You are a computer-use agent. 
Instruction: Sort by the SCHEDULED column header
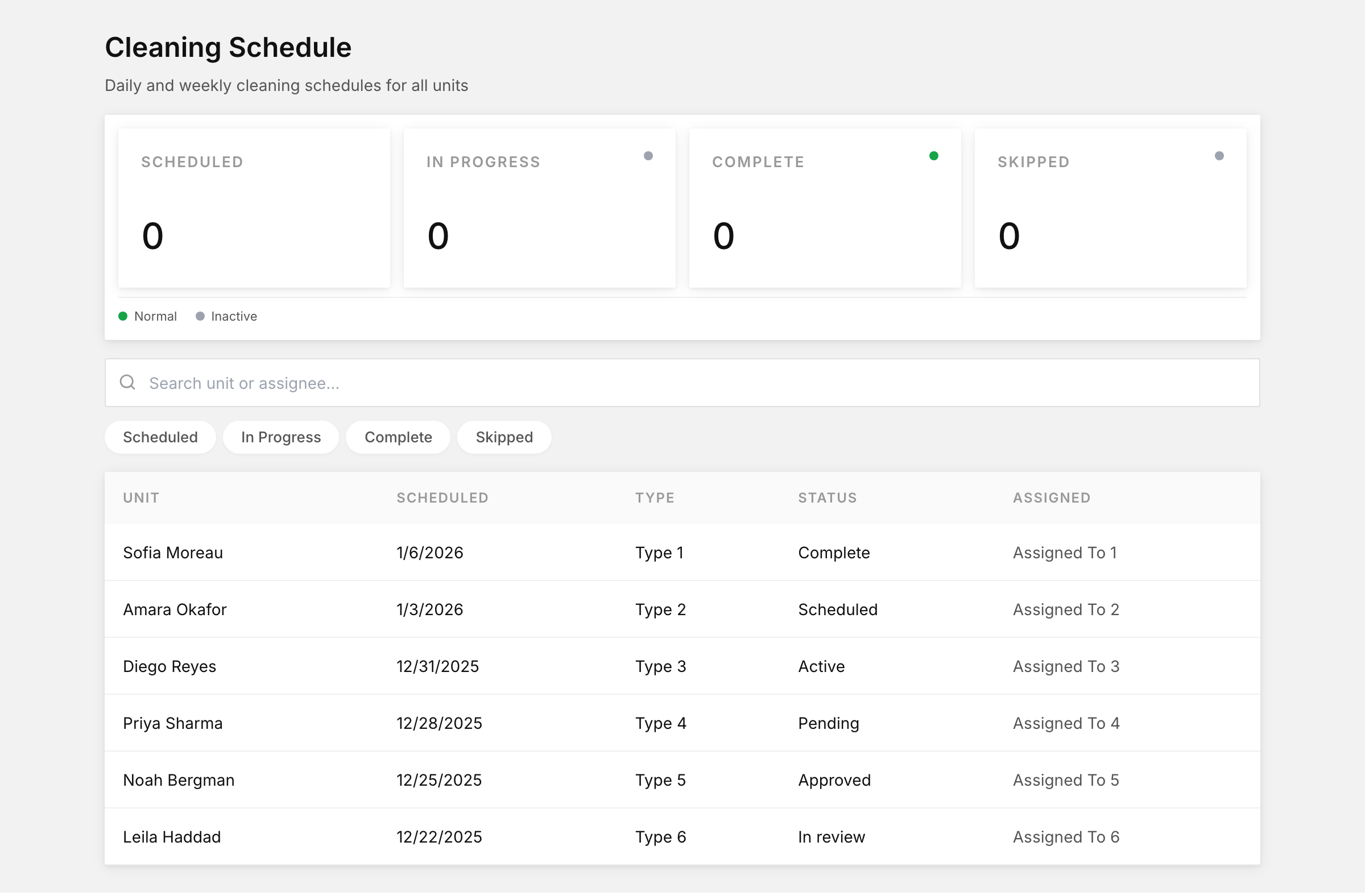pos(442,499)
